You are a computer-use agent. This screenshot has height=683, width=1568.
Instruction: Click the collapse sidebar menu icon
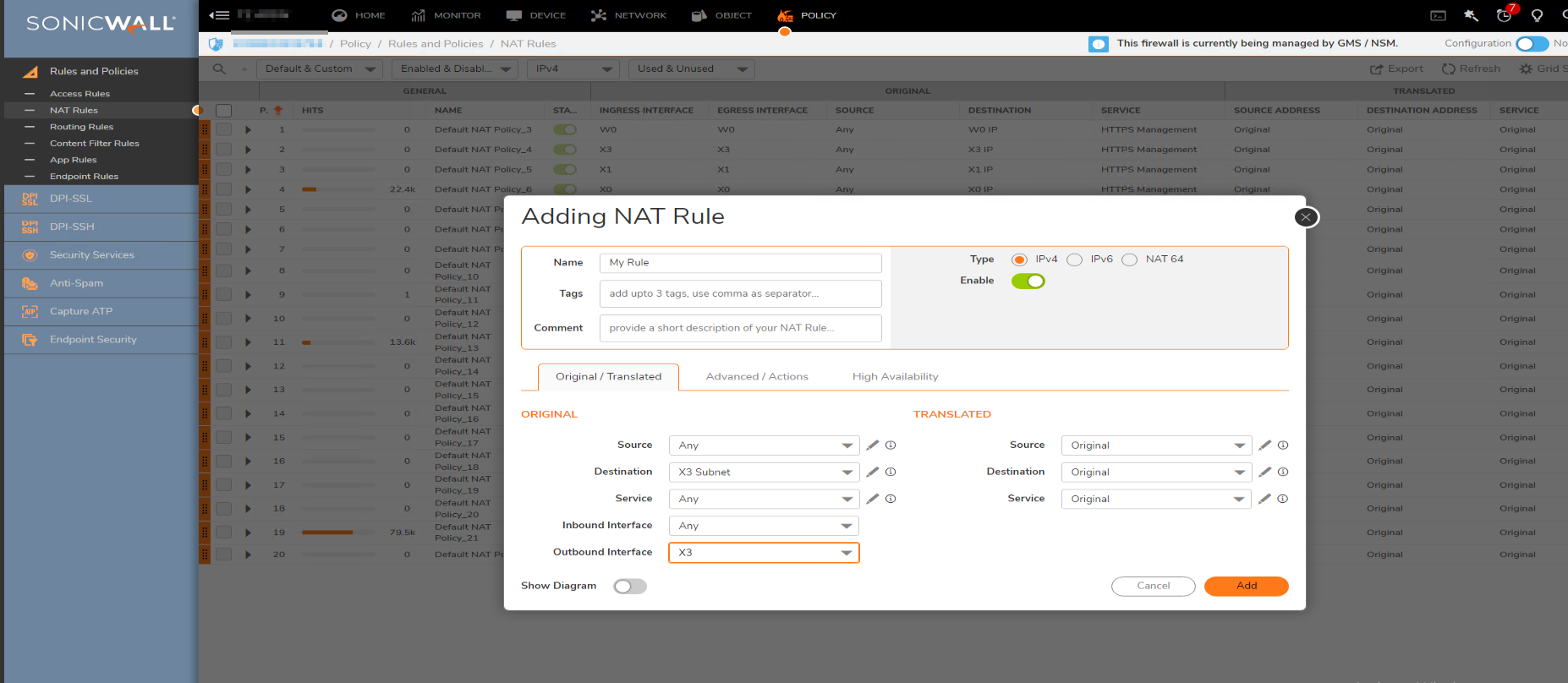[x=219, y=15]
